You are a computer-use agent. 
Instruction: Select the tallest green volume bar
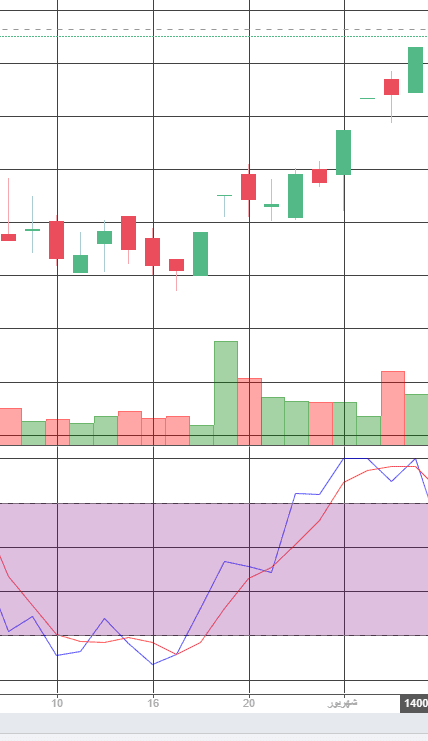click(x=226, y=393)
